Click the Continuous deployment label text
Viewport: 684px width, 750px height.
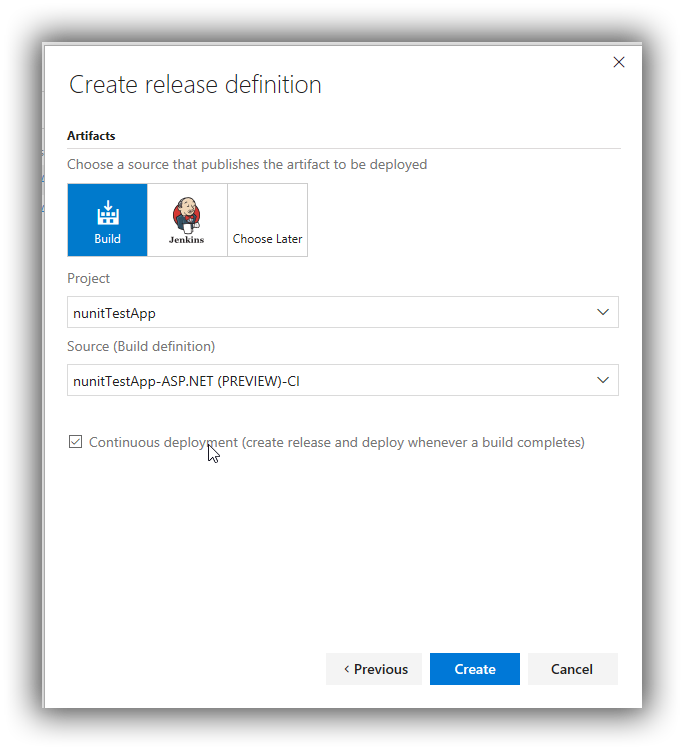tap(337, 442)
